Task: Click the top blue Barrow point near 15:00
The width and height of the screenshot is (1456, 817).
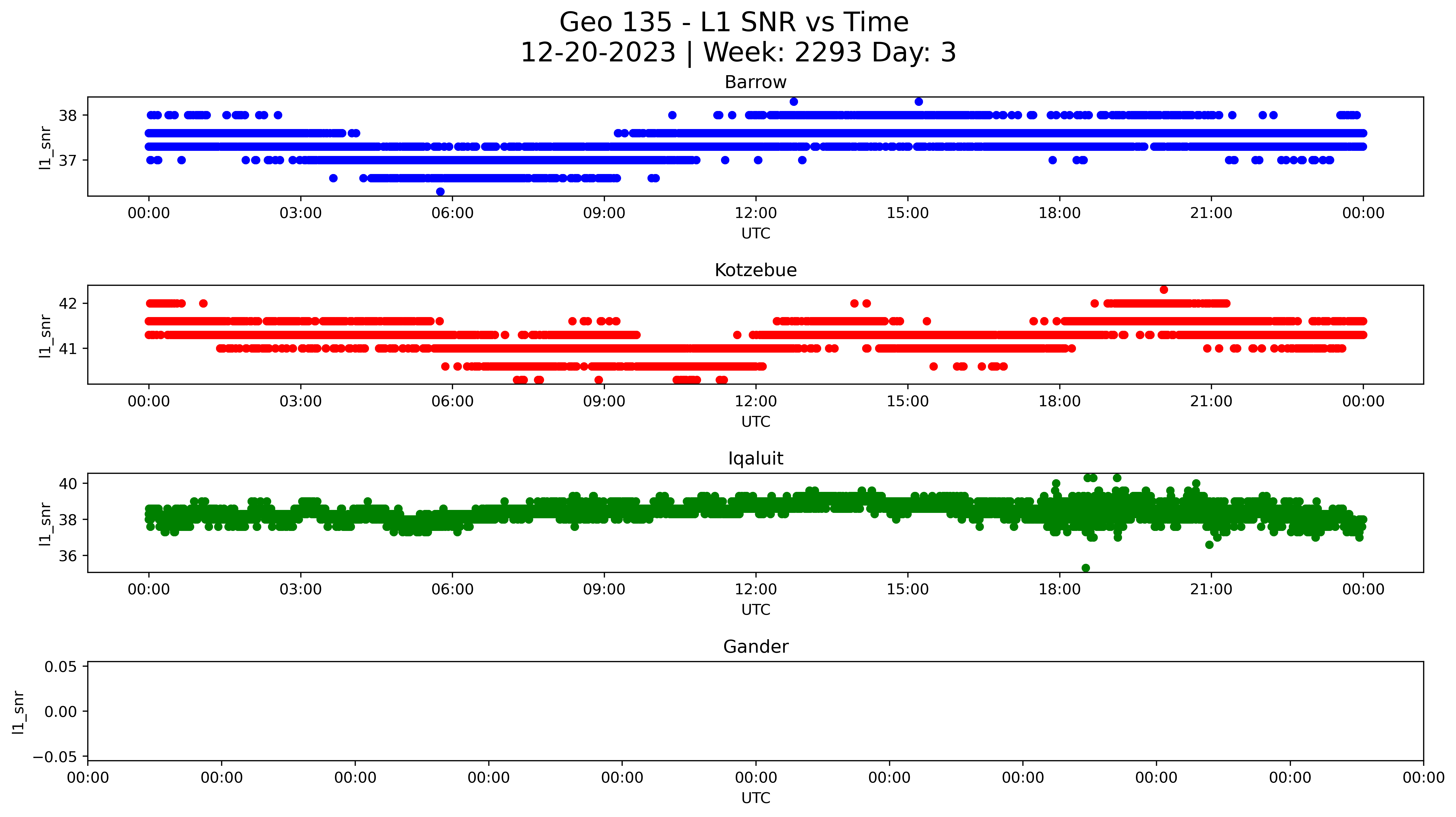Action: [x=918, y=102]
